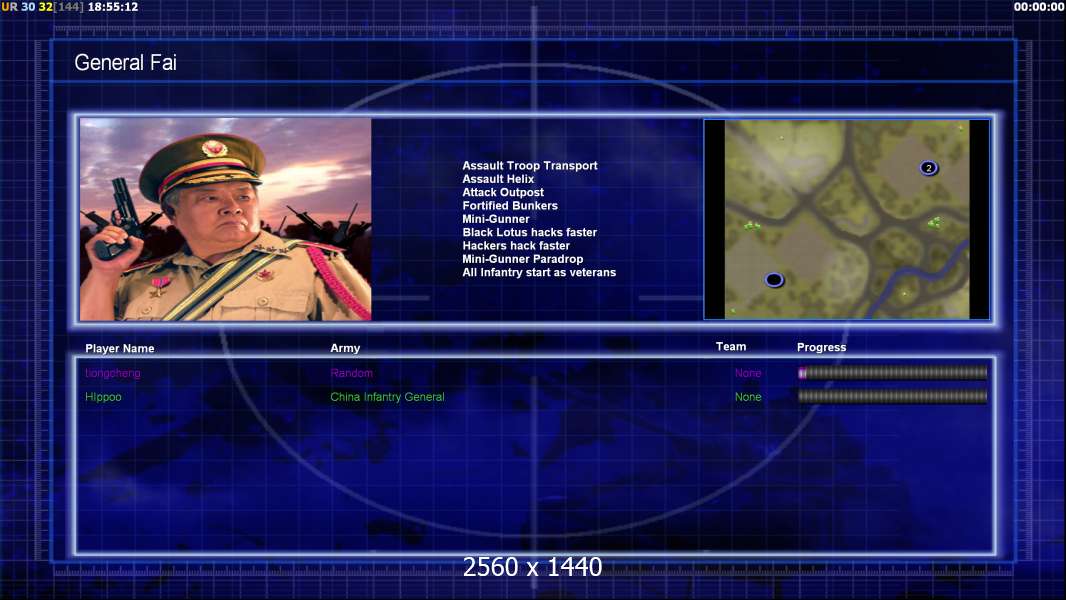The width and height of the screenshot is (1066, 600).
Task: Select the unnumbered start position marker on the map
Action: point(774,279)
